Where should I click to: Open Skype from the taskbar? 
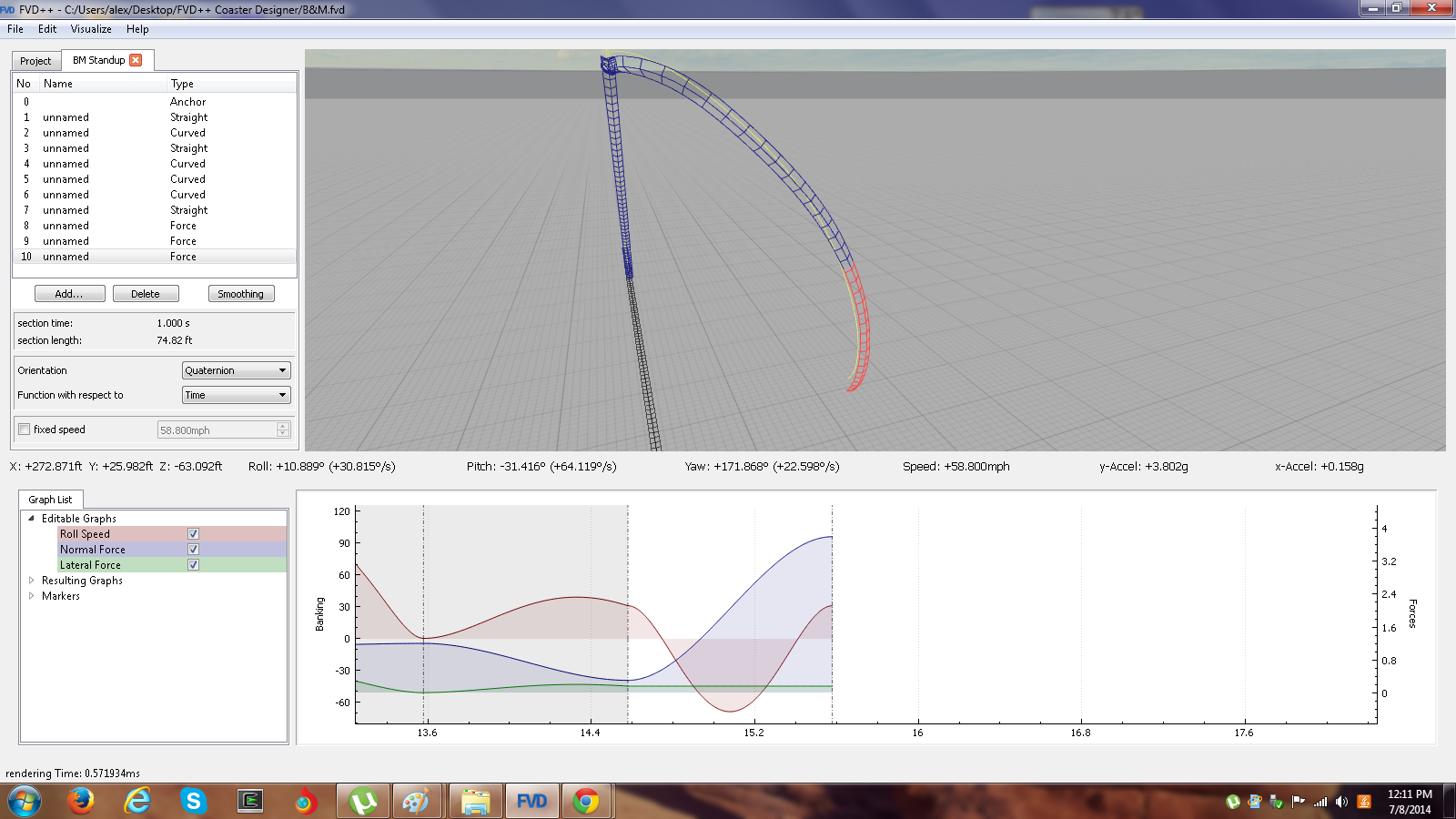click(x=193, y=802)
